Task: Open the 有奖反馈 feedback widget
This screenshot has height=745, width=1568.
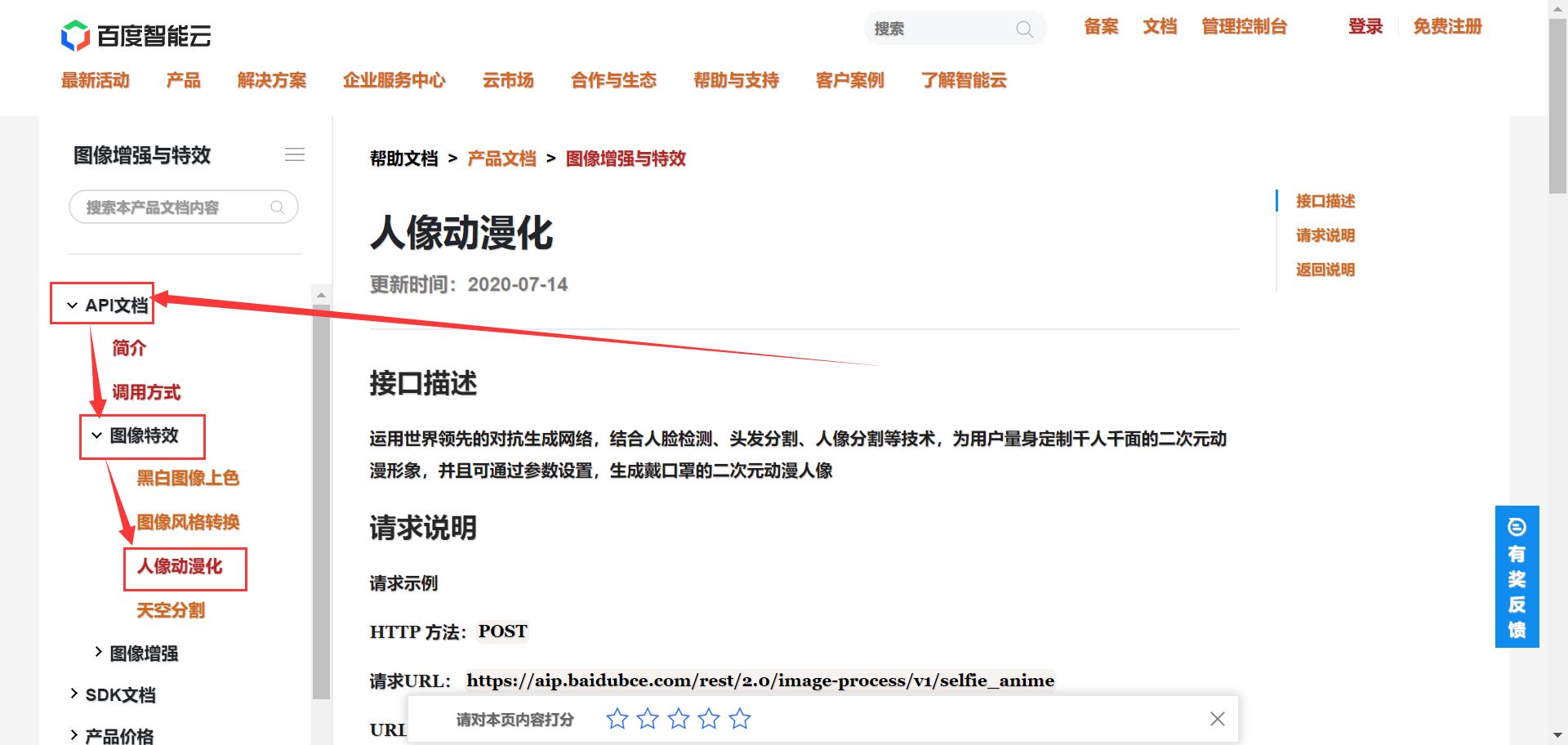Action: point(1517,577)
